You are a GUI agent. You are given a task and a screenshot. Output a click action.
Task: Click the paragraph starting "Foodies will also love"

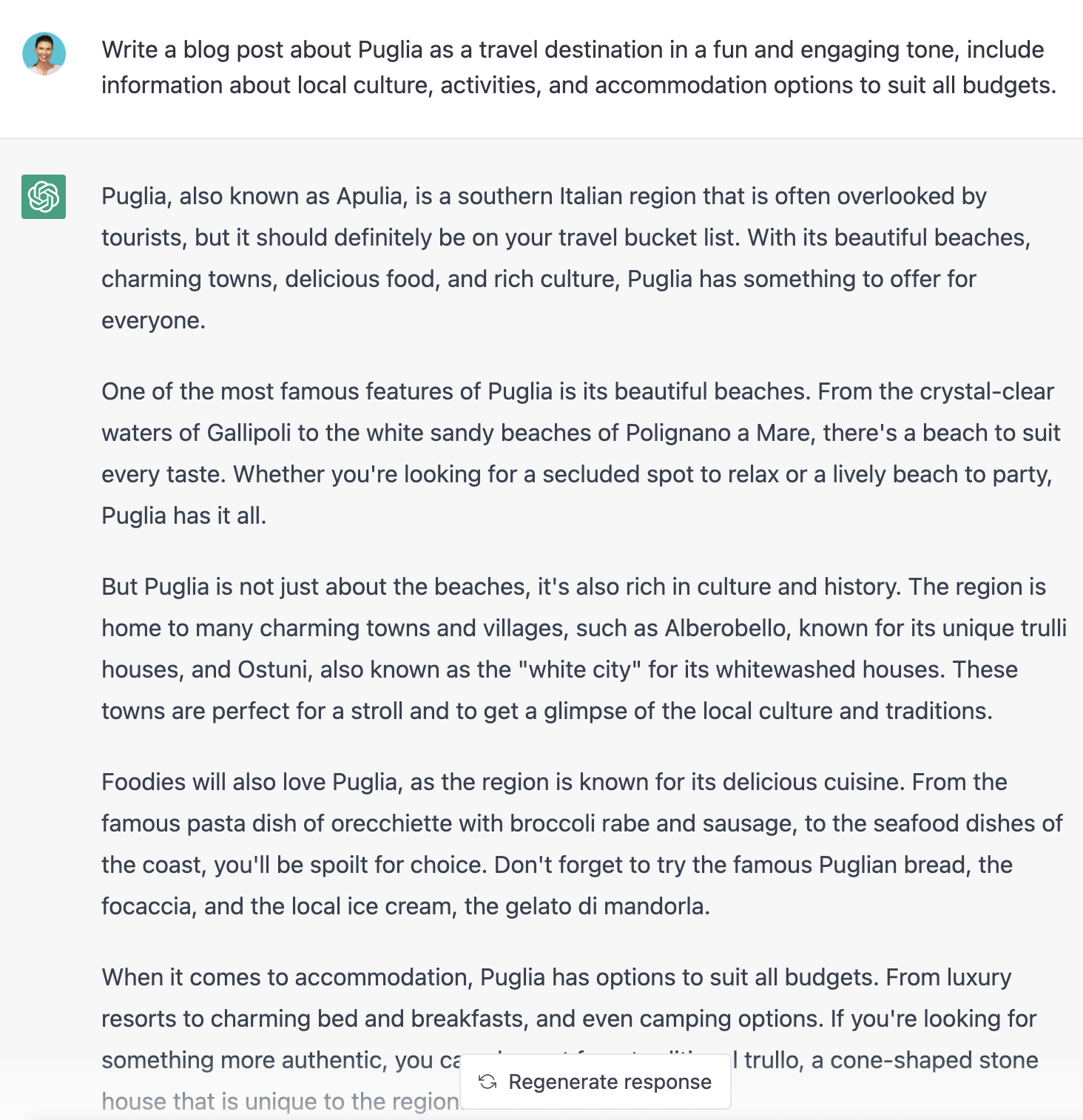pyautogui.click(x=581, y=844)
